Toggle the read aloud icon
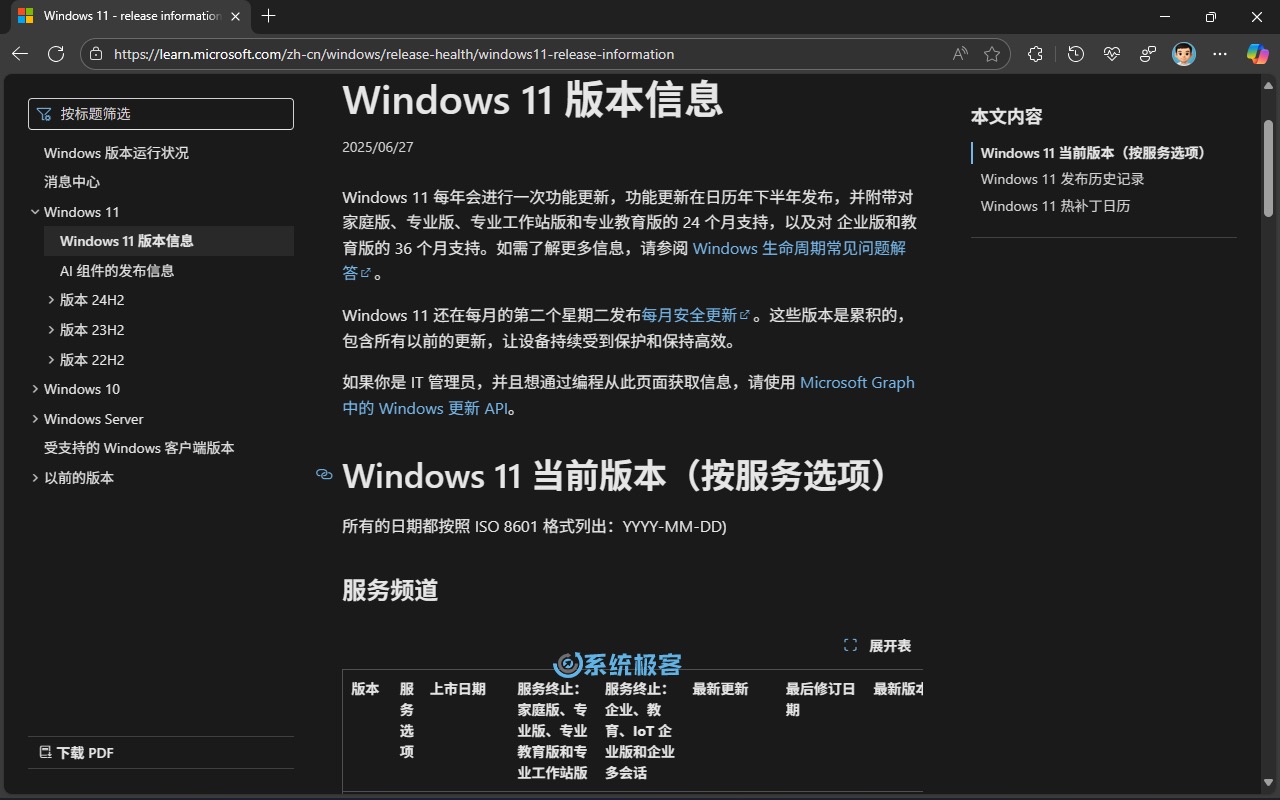Screen dimensions: 1280x800 [960, 54]
